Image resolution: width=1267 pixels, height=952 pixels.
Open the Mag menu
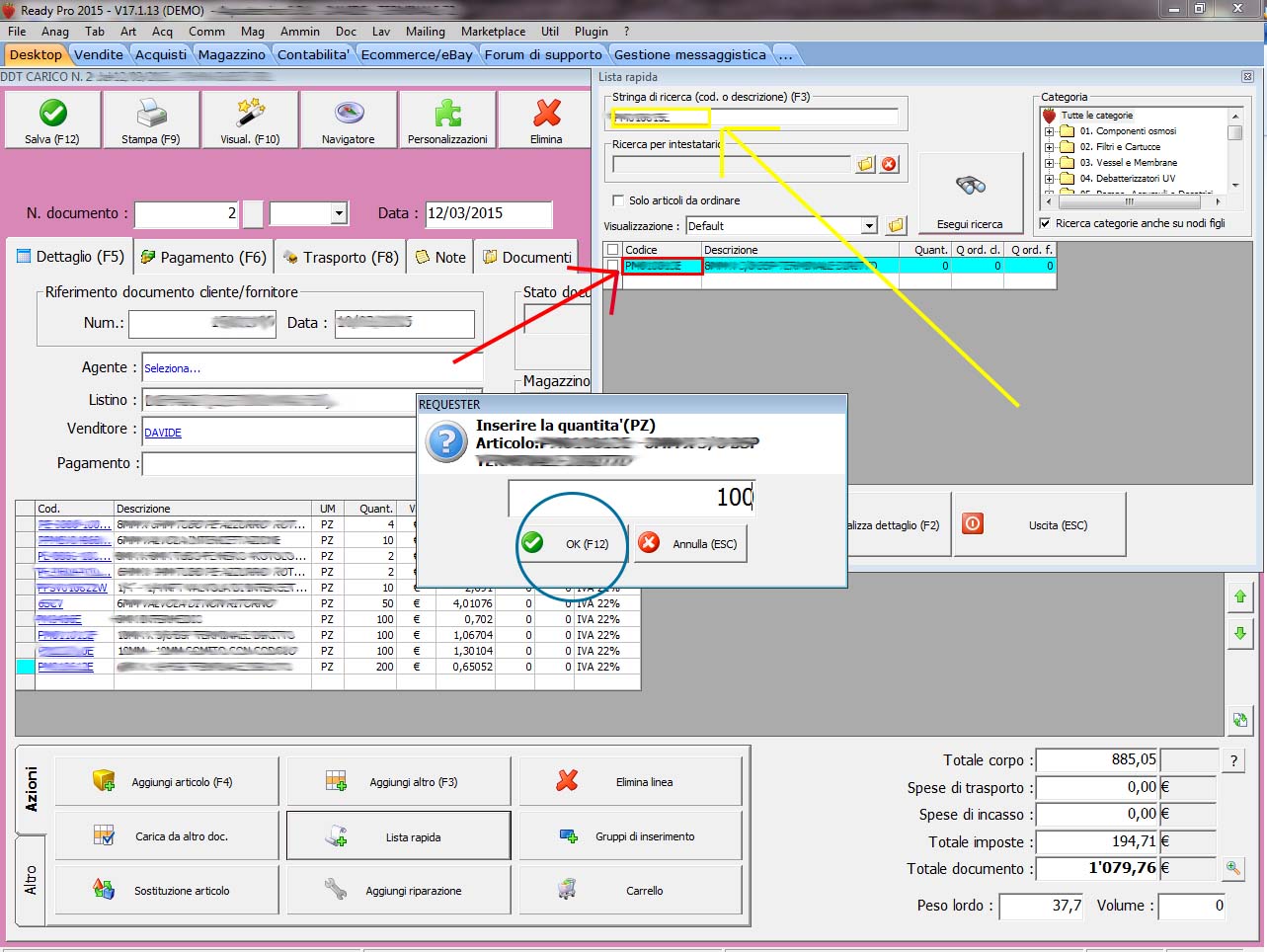(x=253, y=32)
